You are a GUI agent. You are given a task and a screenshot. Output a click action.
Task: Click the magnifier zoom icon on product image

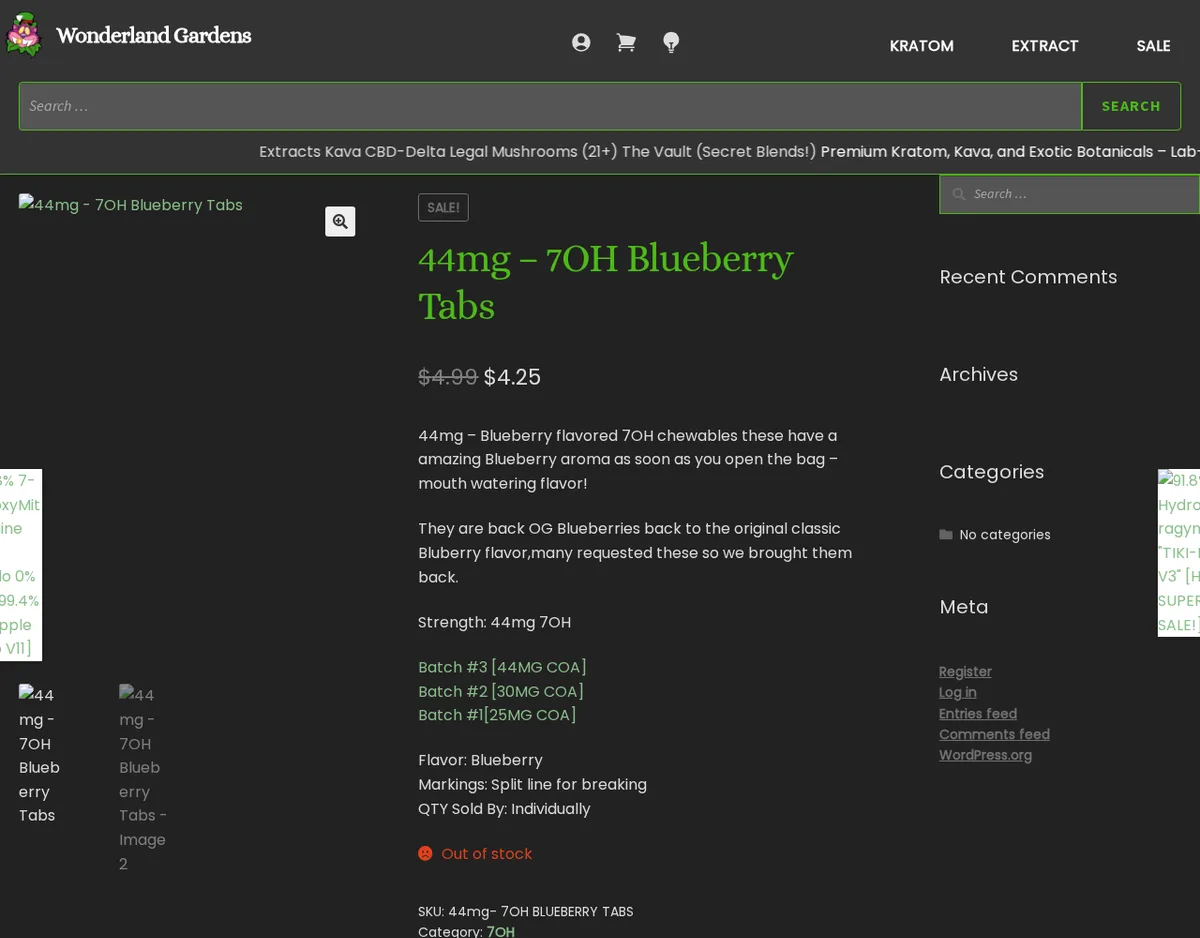(x=340, y=222)
